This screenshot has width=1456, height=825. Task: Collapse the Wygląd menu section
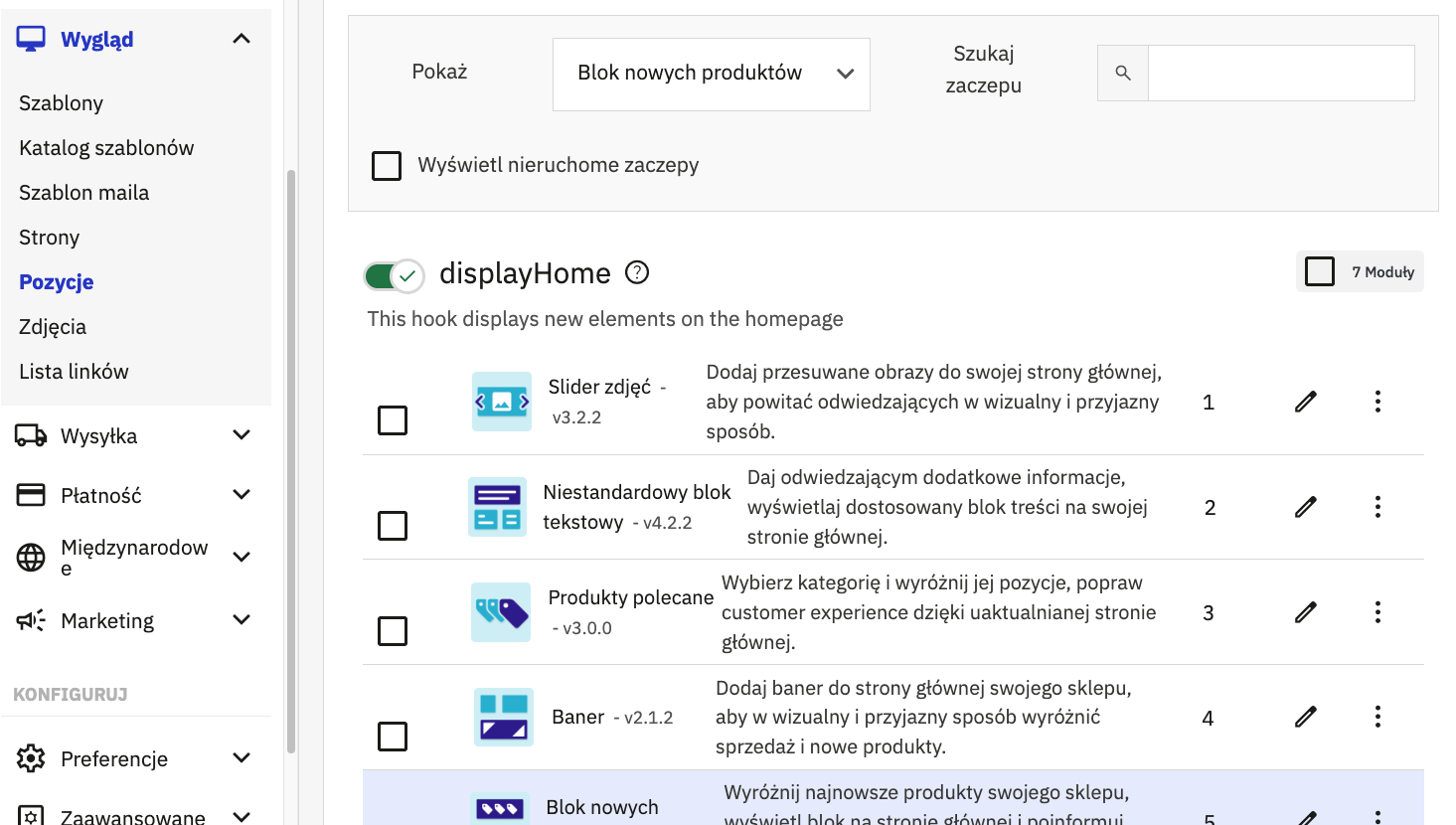[242, 39]
